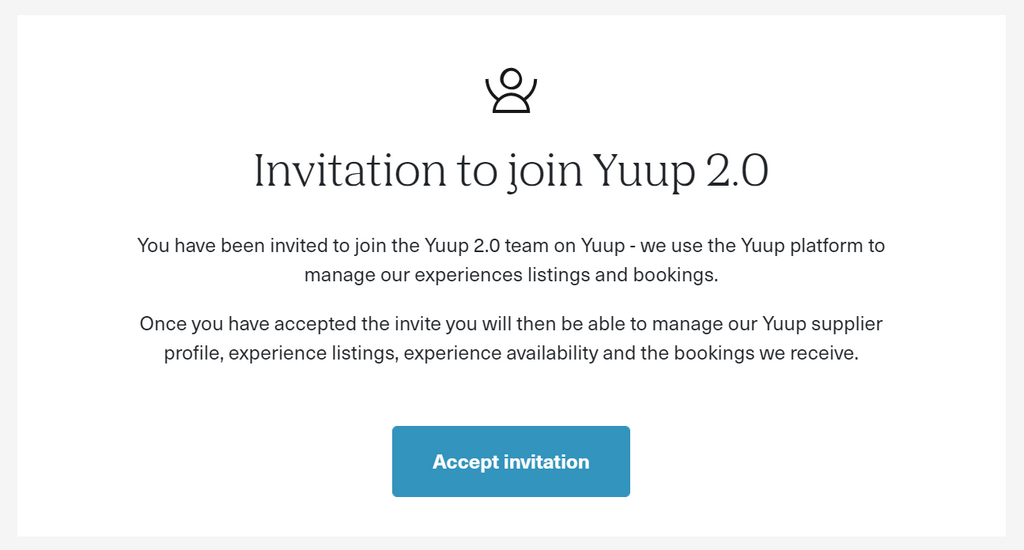Click "Yuup 2.0" in the large heading
Image resolution: width=1024 pixels, height=550 pixels.
pyautogui.click(x=680, y=171)
